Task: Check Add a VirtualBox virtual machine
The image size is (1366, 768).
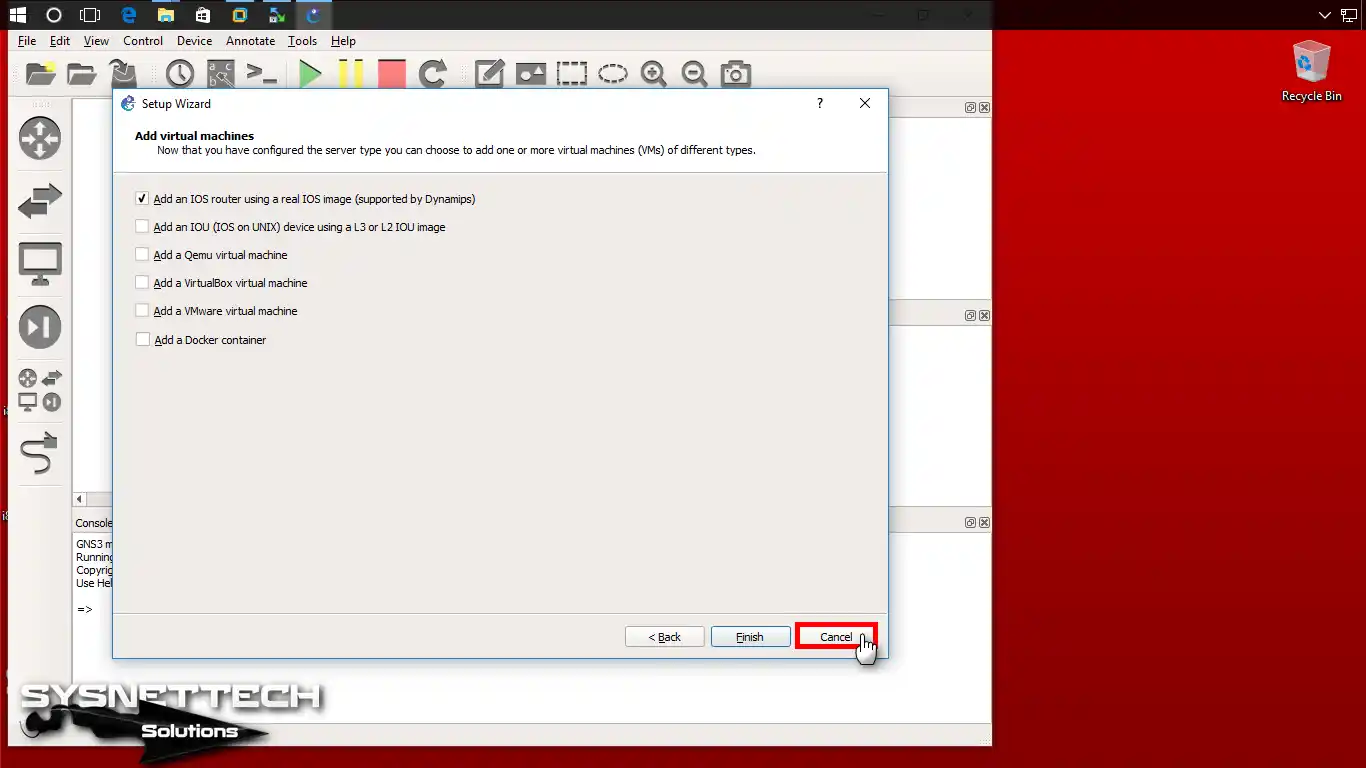Action: pos(142,283)
